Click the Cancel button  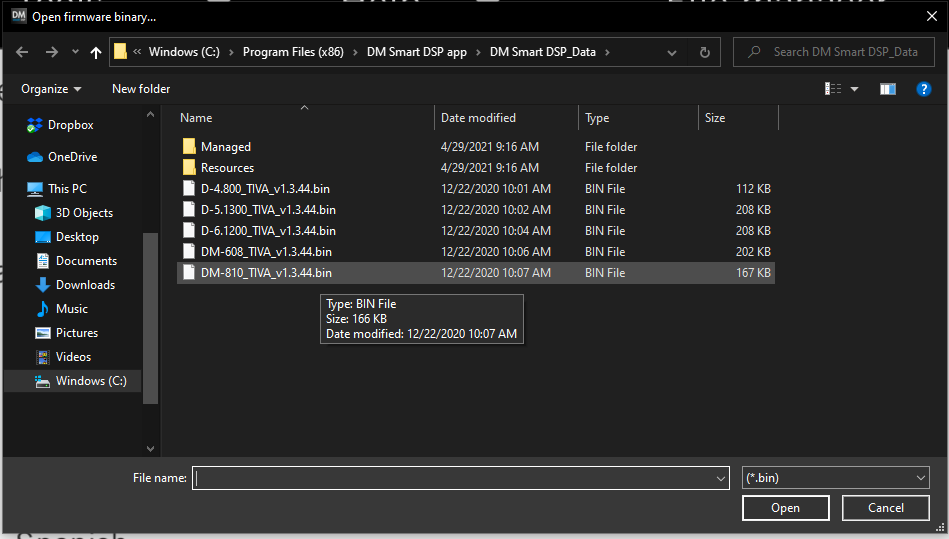885,508
